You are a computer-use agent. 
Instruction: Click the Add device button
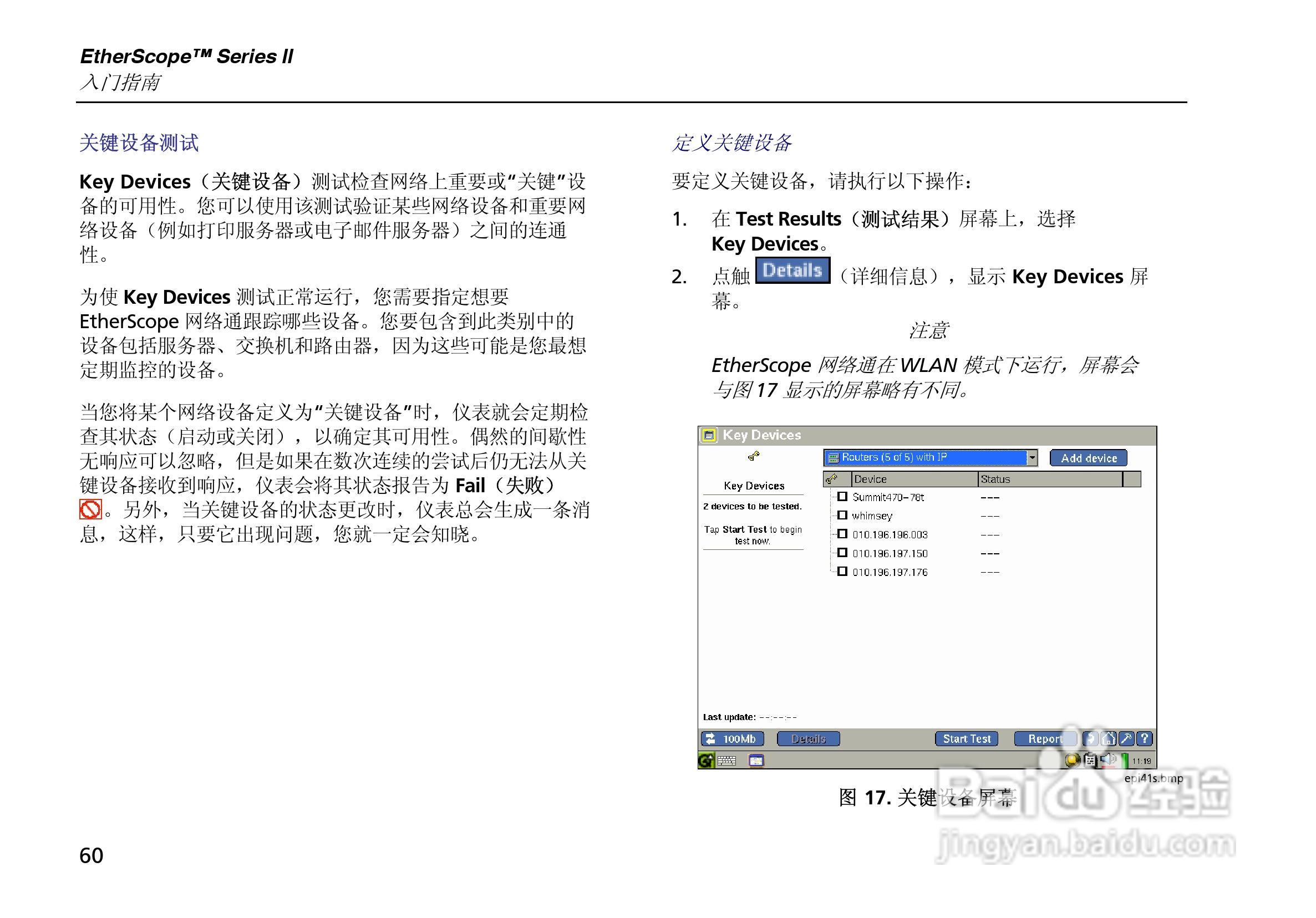pyautogui.click(x=1089, y=458)
